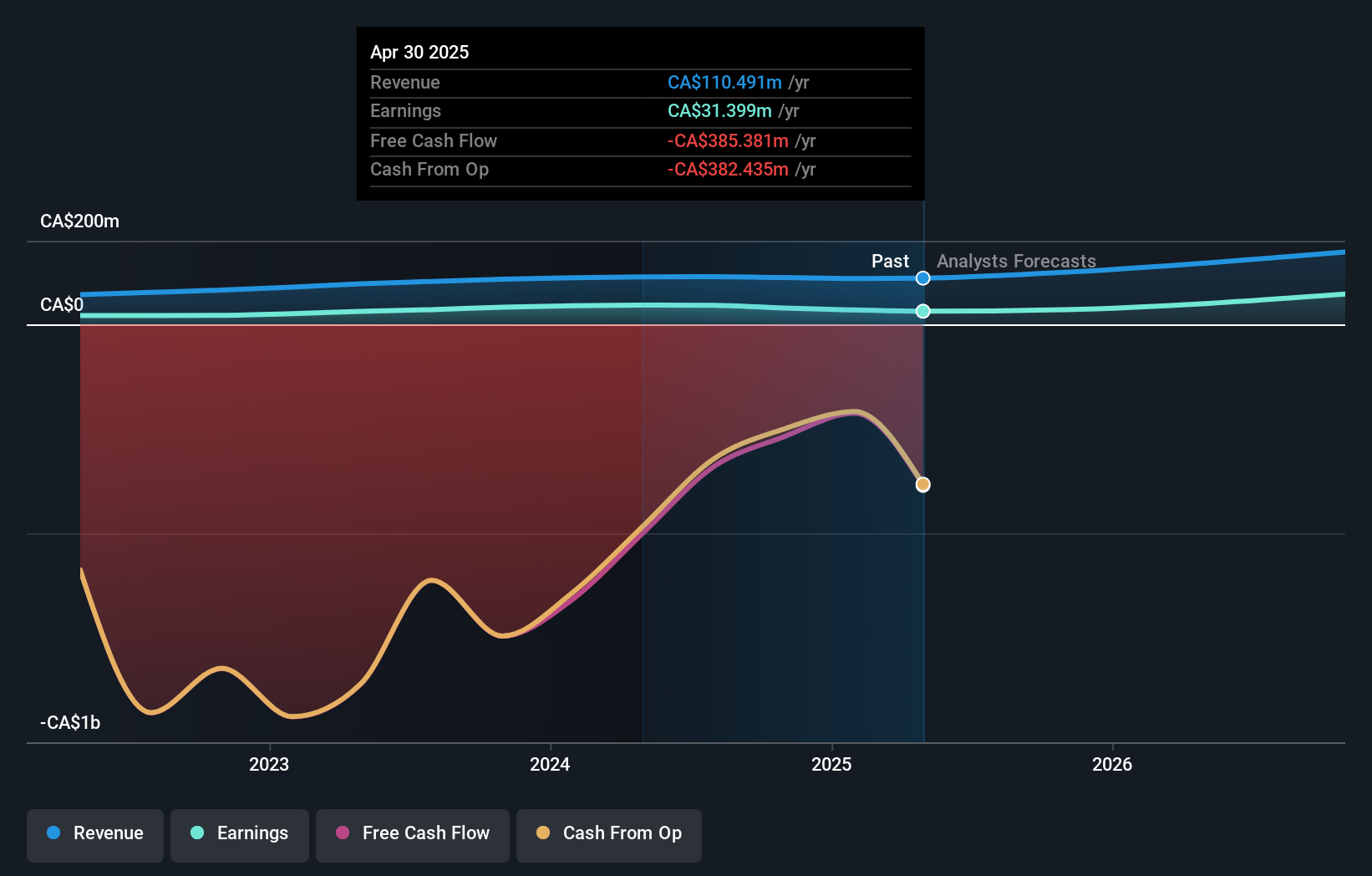Click the Free Cash Flow row label in tooltip
Viewport: 1372px width, 876px height.
click(434, 140)
